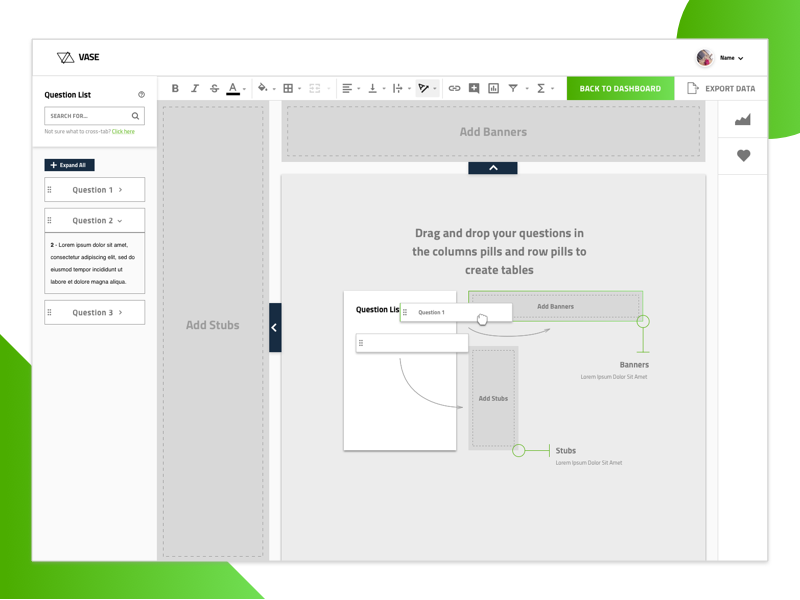The image size is (800, 600).
Task: Click the text rotation icon
Action: 423,88
